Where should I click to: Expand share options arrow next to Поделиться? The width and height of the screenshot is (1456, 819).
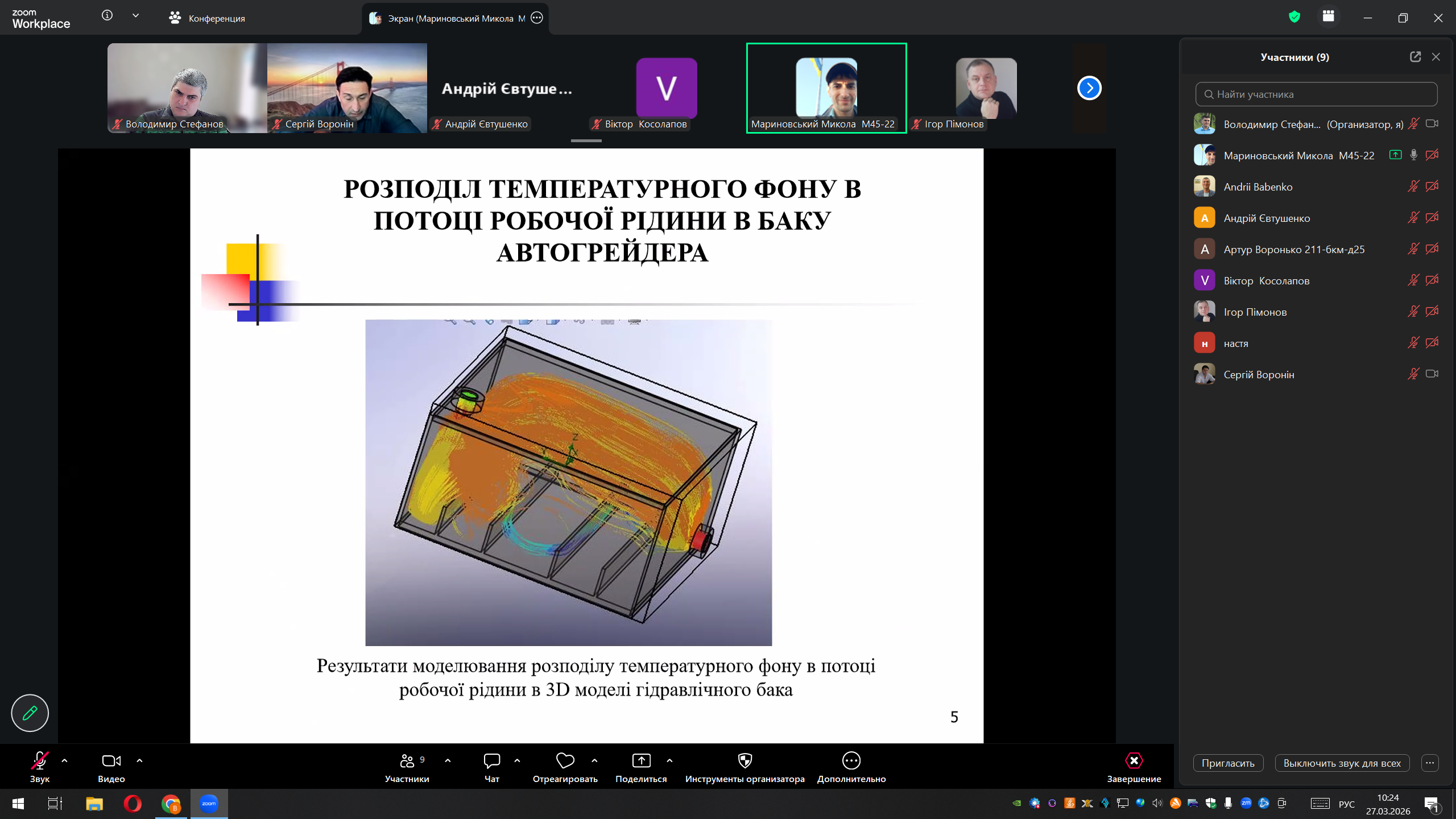click(669, 760)
